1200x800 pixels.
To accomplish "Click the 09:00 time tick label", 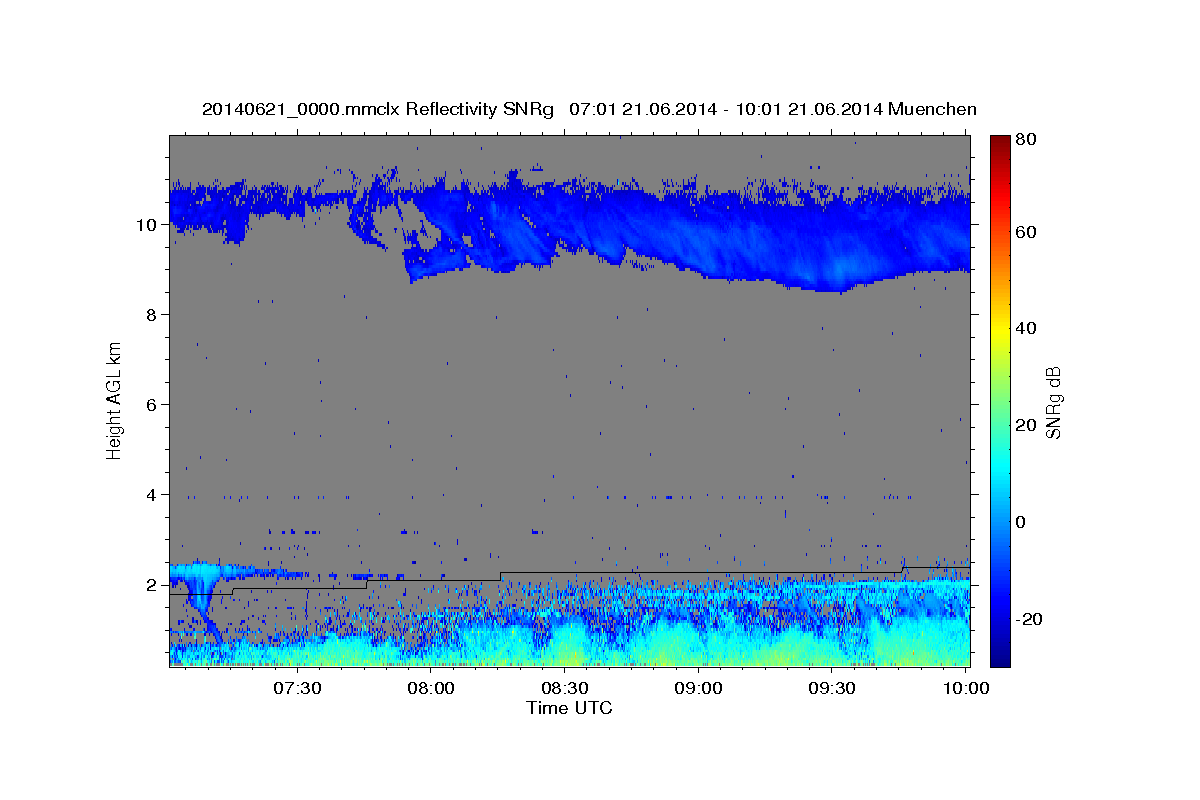I will click(699, 689).
